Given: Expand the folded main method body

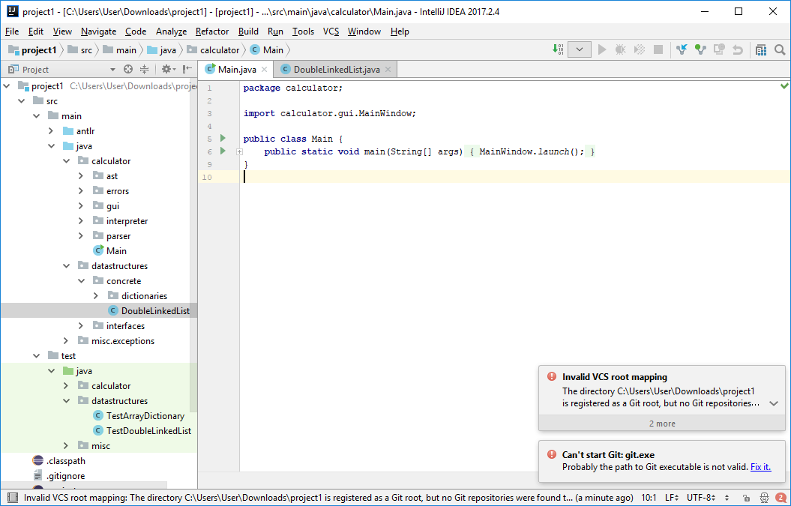Looking at the screenshot, I should click(240, 151).
